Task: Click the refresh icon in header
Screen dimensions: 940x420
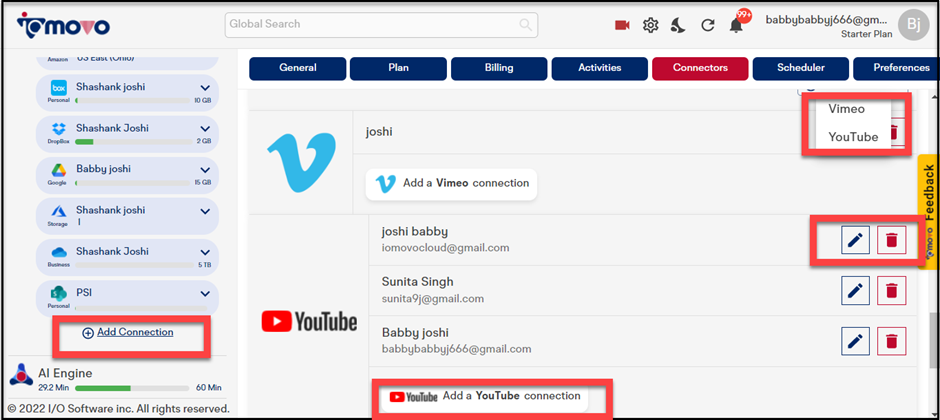Action: 708,25
